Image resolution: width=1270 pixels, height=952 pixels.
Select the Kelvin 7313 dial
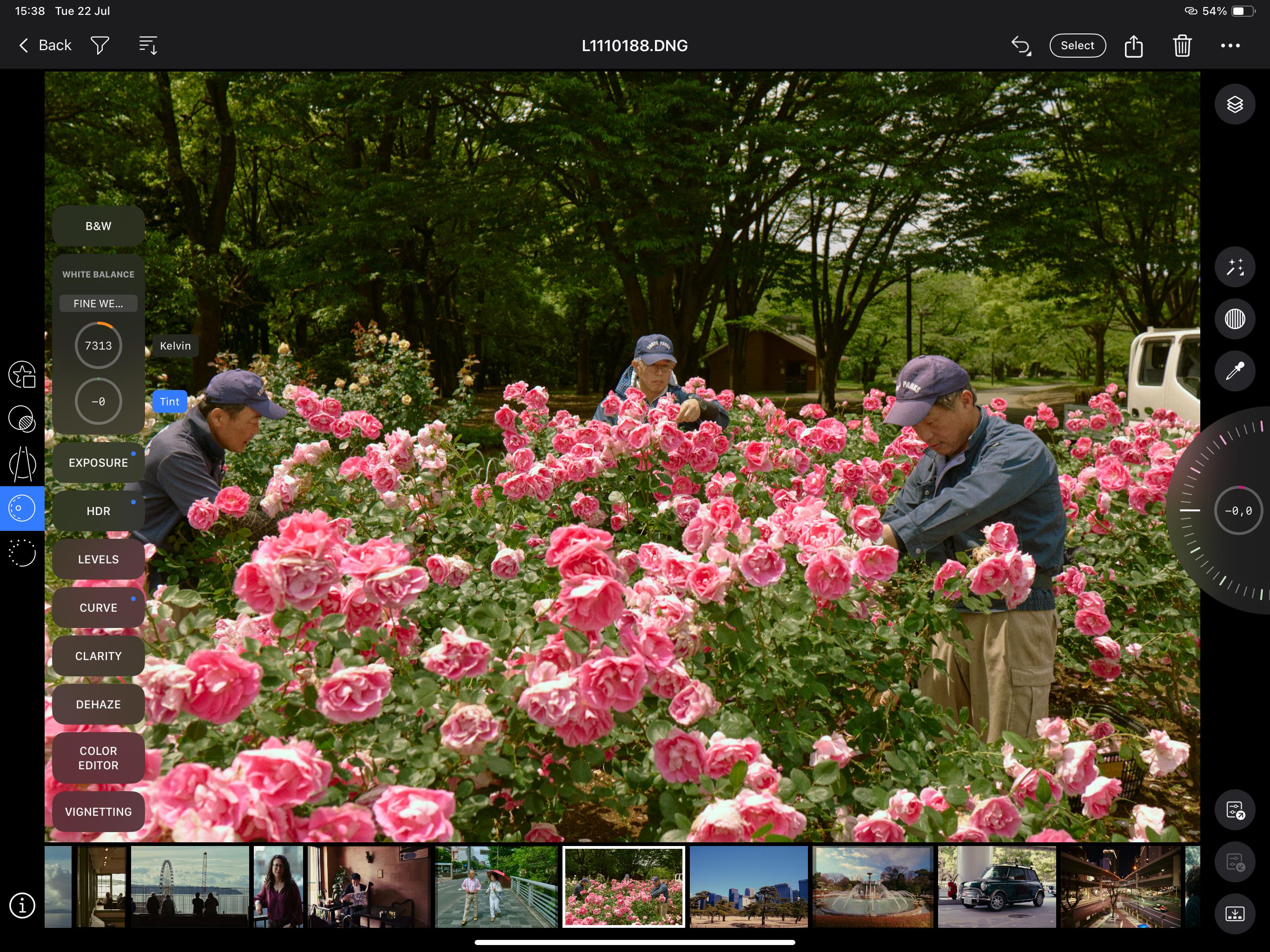click(x=98, y=346)
